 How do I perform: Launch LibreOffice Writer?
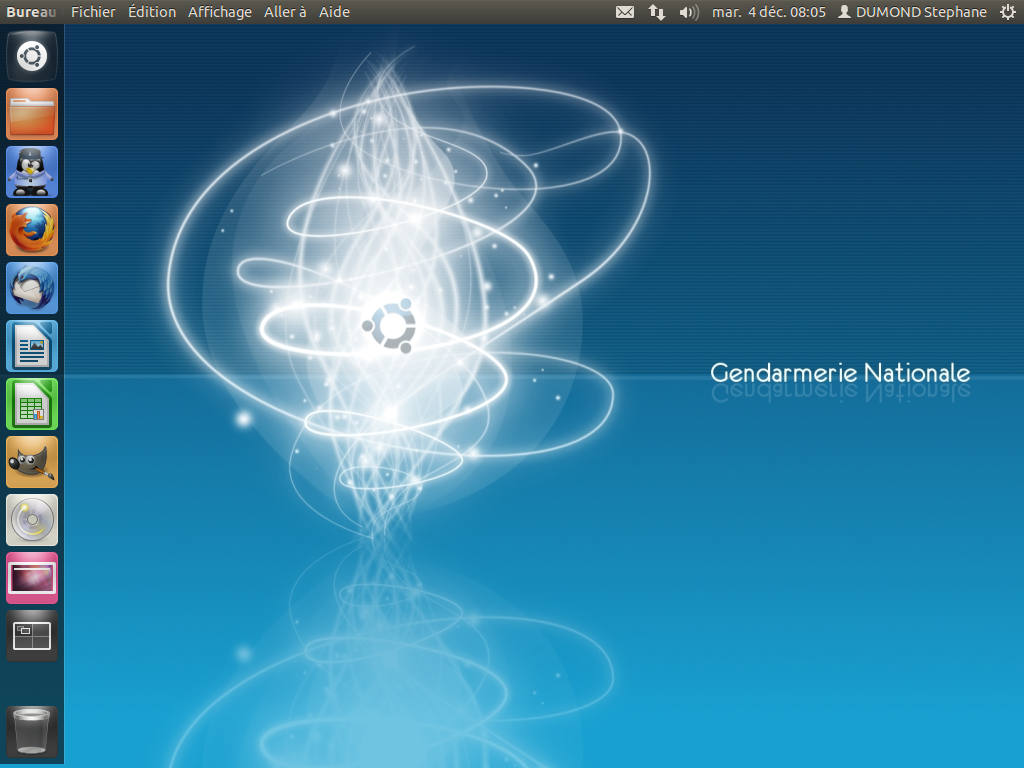pos(31,346)
